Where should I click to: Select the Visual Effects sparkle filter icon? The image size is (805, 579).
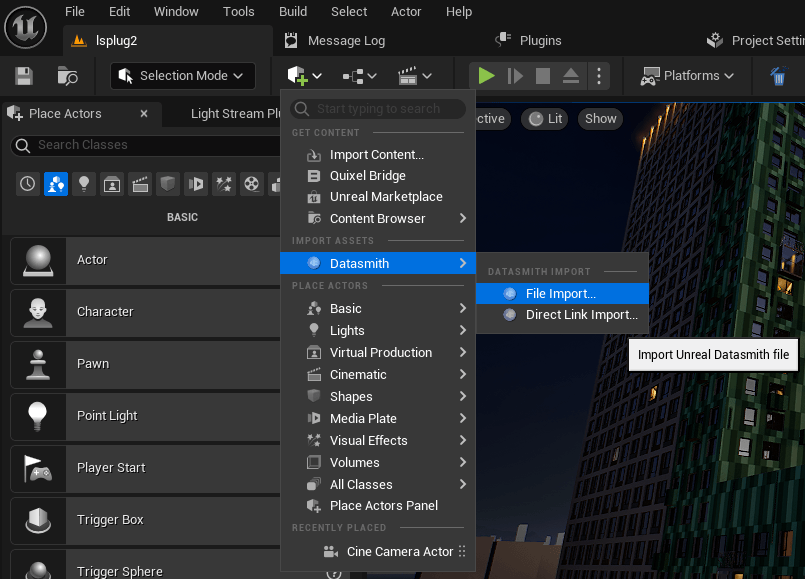[x=224, y=184]
